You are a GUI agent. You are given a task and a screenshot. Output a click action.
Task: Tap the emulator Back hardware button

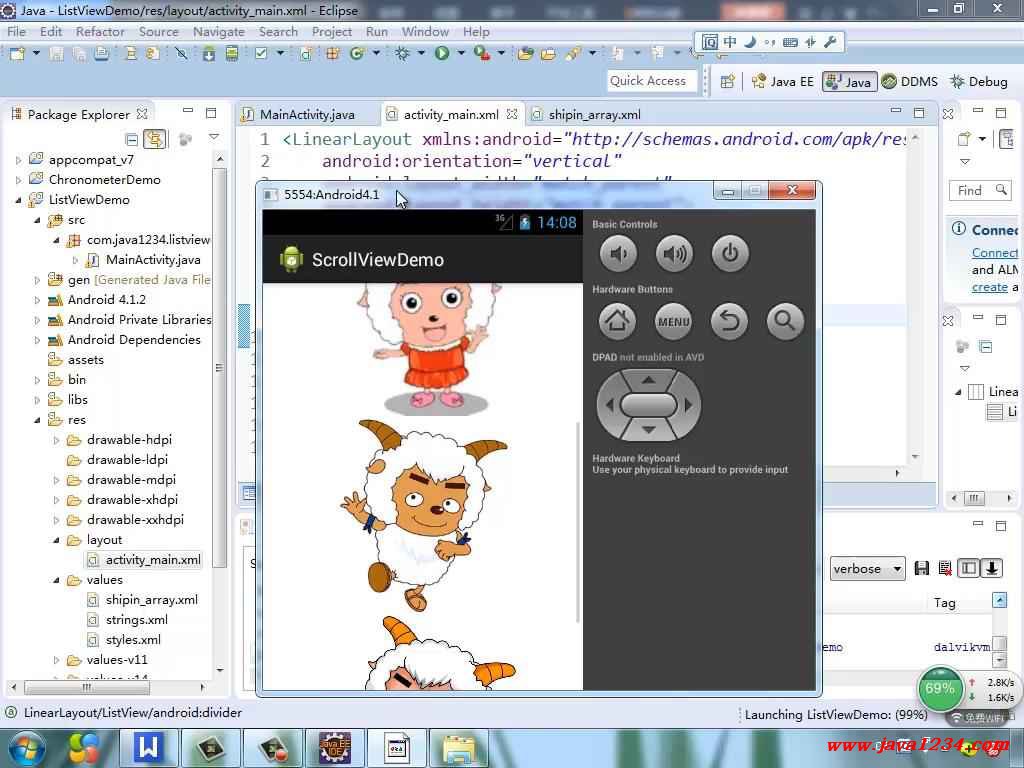click(x=729, y=321)
